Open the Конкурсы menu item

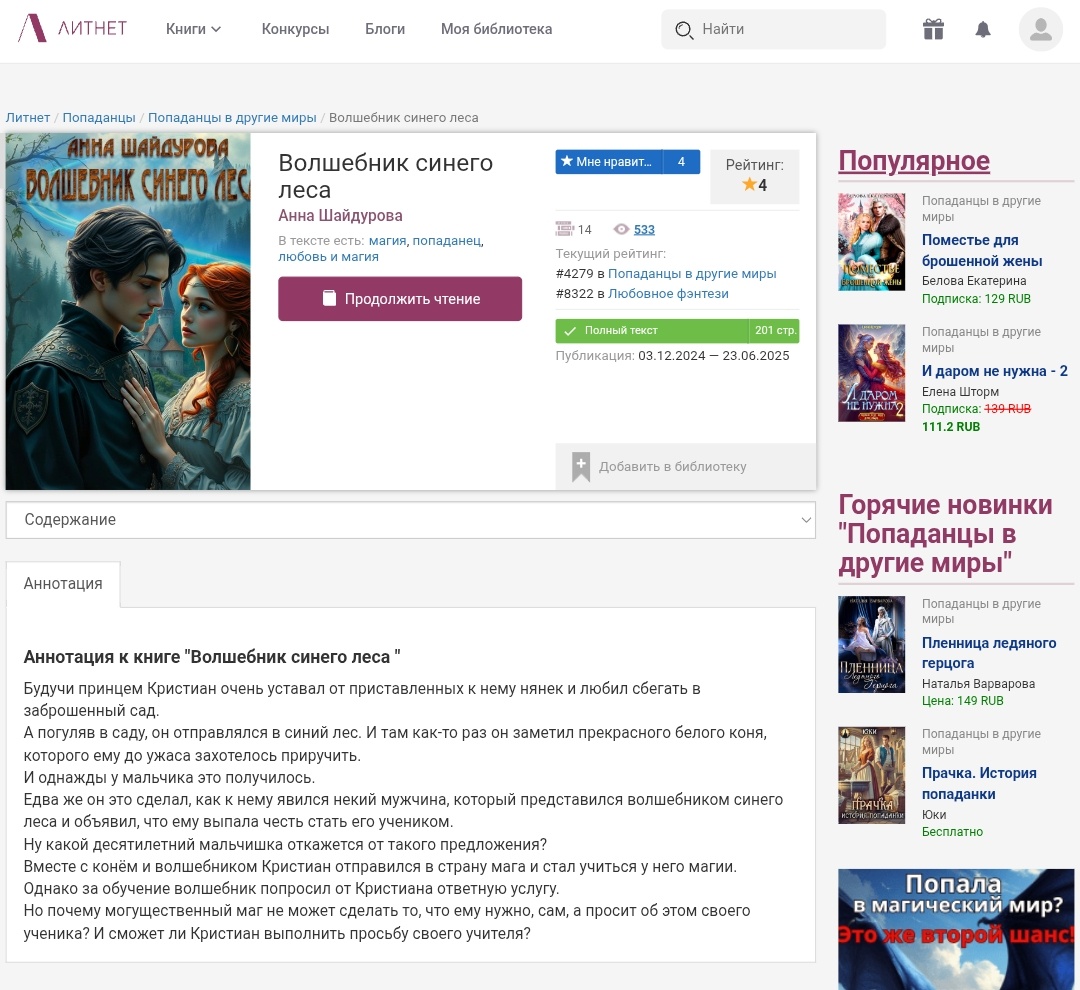click(x=295, y=29)
